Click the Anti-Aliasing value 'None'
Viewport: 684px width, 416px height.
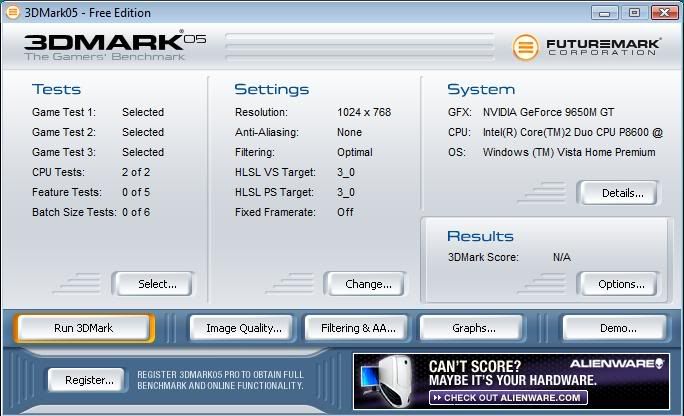click(x=349, y=132)
